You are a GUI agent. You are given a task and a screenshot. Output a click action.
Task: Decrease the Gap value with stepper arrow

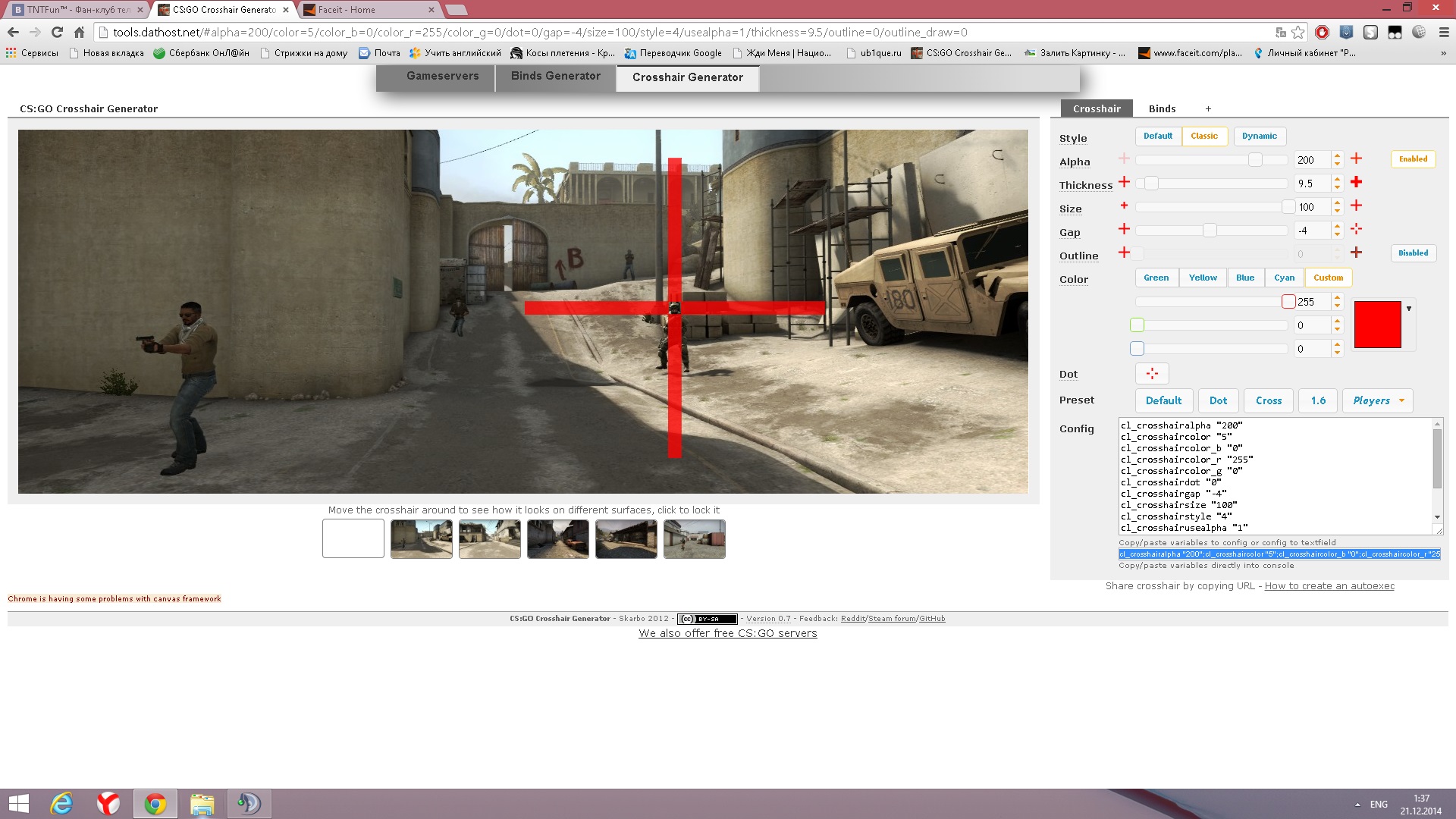[x=1338, y=234]
